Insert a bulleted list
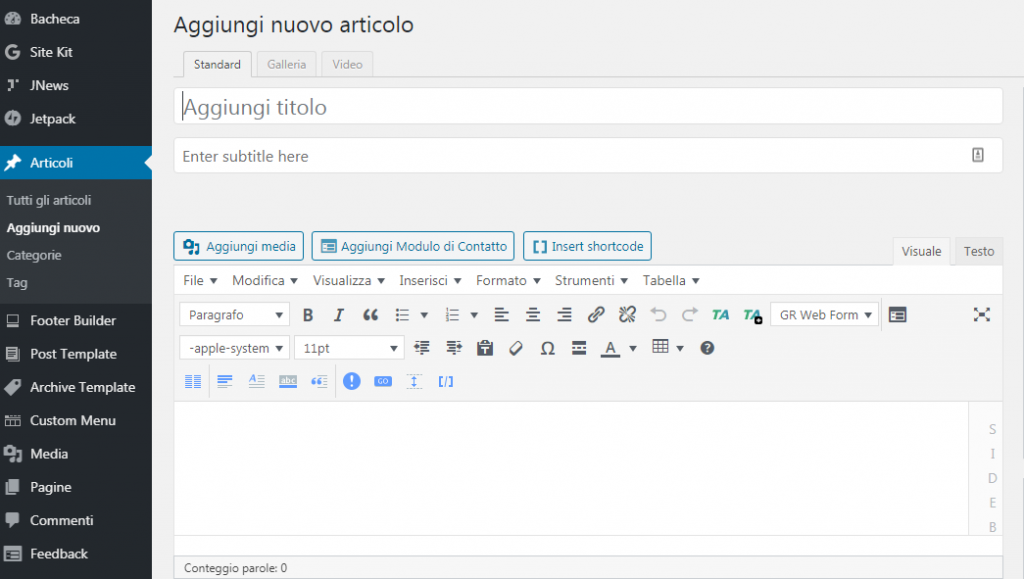The image size is (1024, 579). click(x=402, y=315)
